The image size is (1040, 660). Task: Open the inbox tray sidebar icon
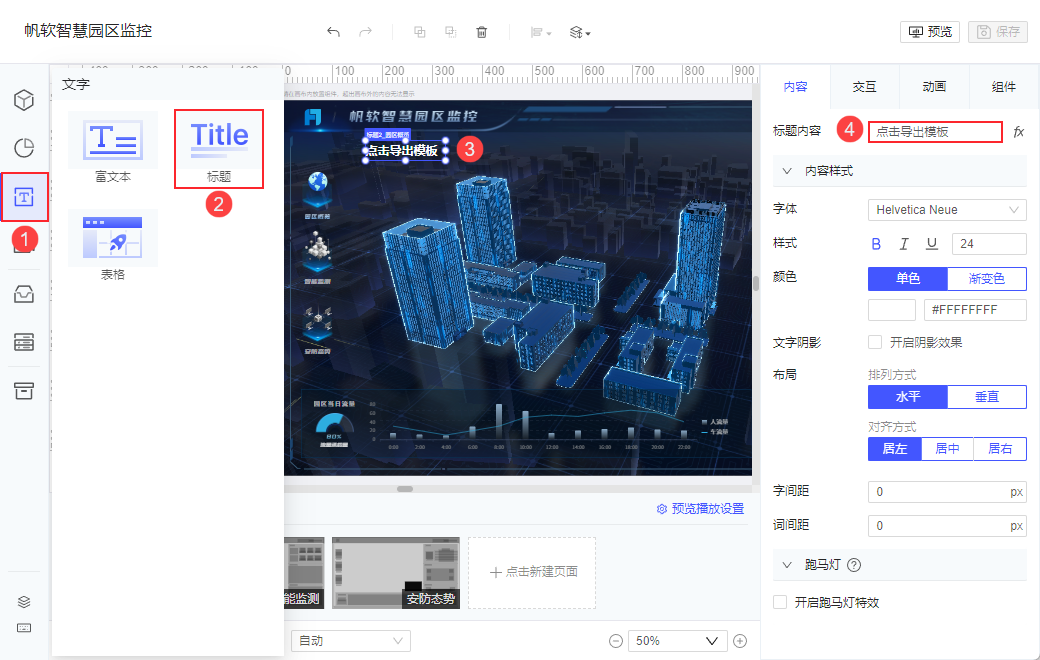coord(24,294)
